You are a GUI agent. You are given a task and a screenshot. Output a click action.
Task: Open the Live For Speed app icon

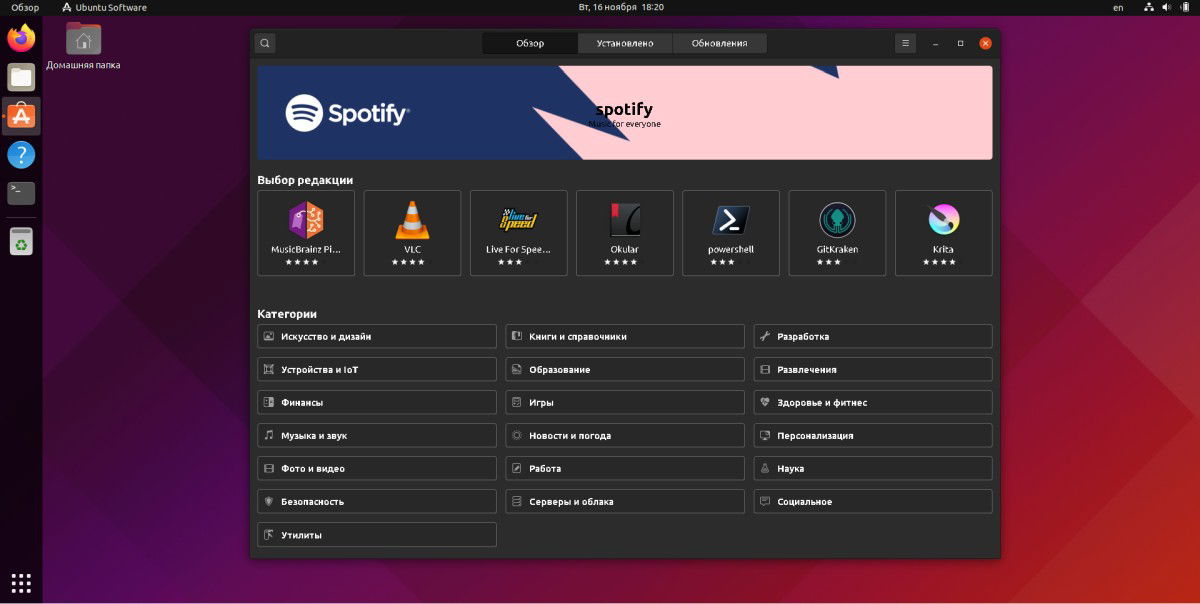(x=519, y=219)
